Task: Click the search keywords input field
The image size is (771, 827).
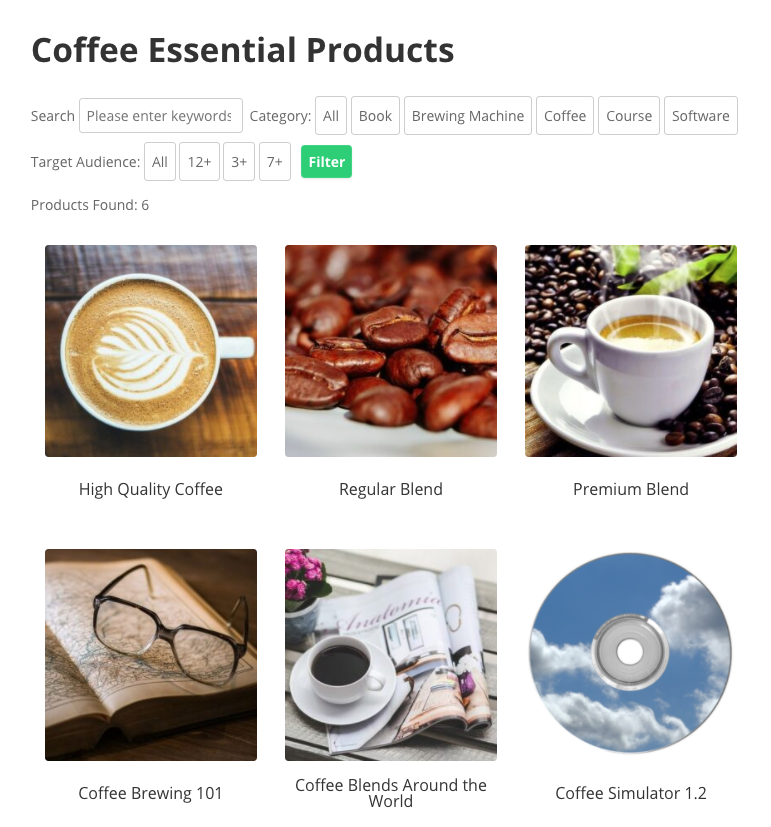Action: [161, 116]
